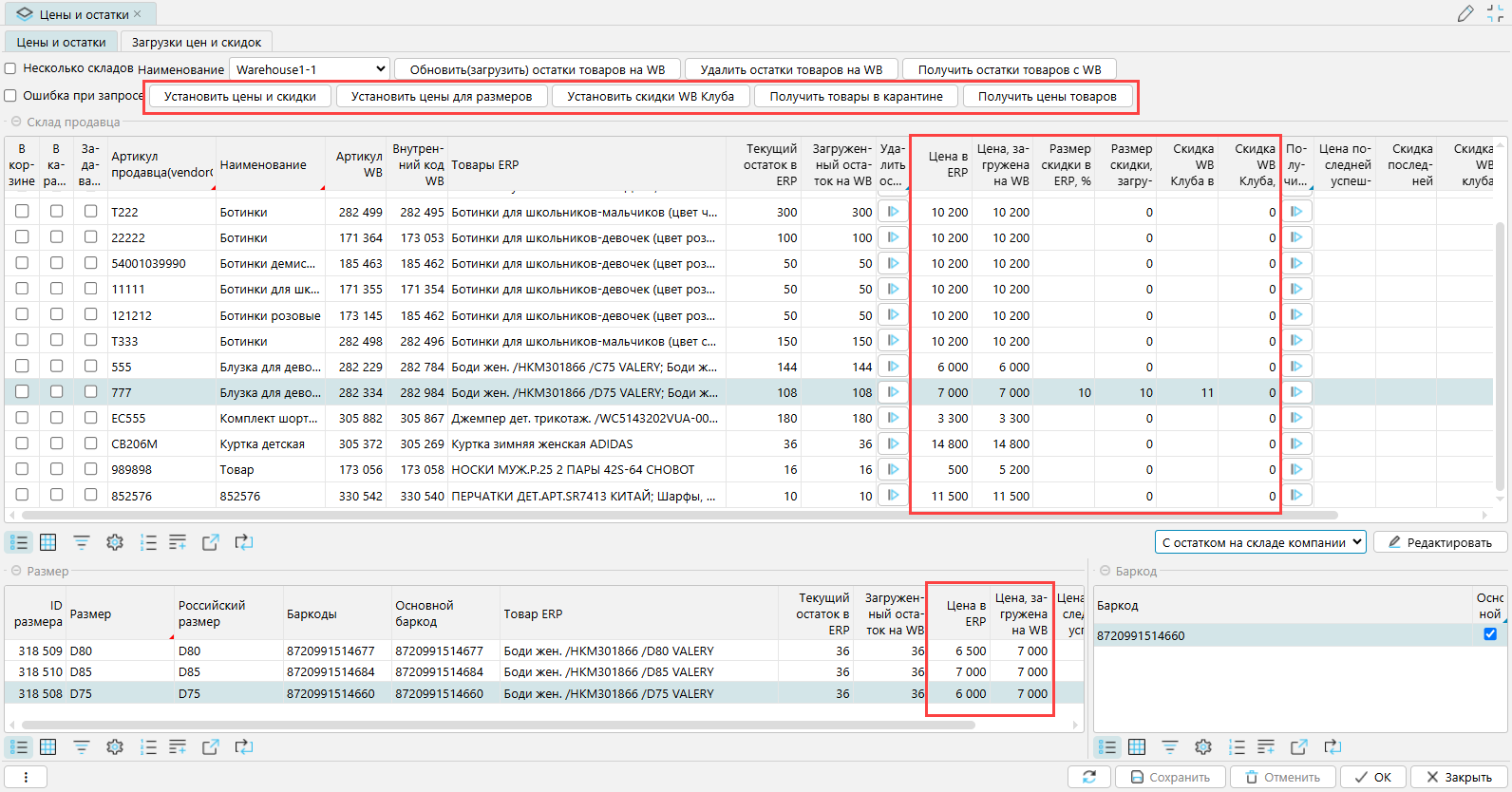Tick the first checkbox in row 777

coord(22,391)
